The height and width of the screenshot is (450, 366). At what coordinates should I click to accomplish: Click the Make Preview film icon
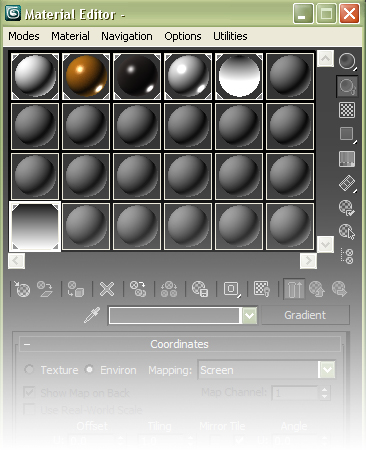point(347,183)
